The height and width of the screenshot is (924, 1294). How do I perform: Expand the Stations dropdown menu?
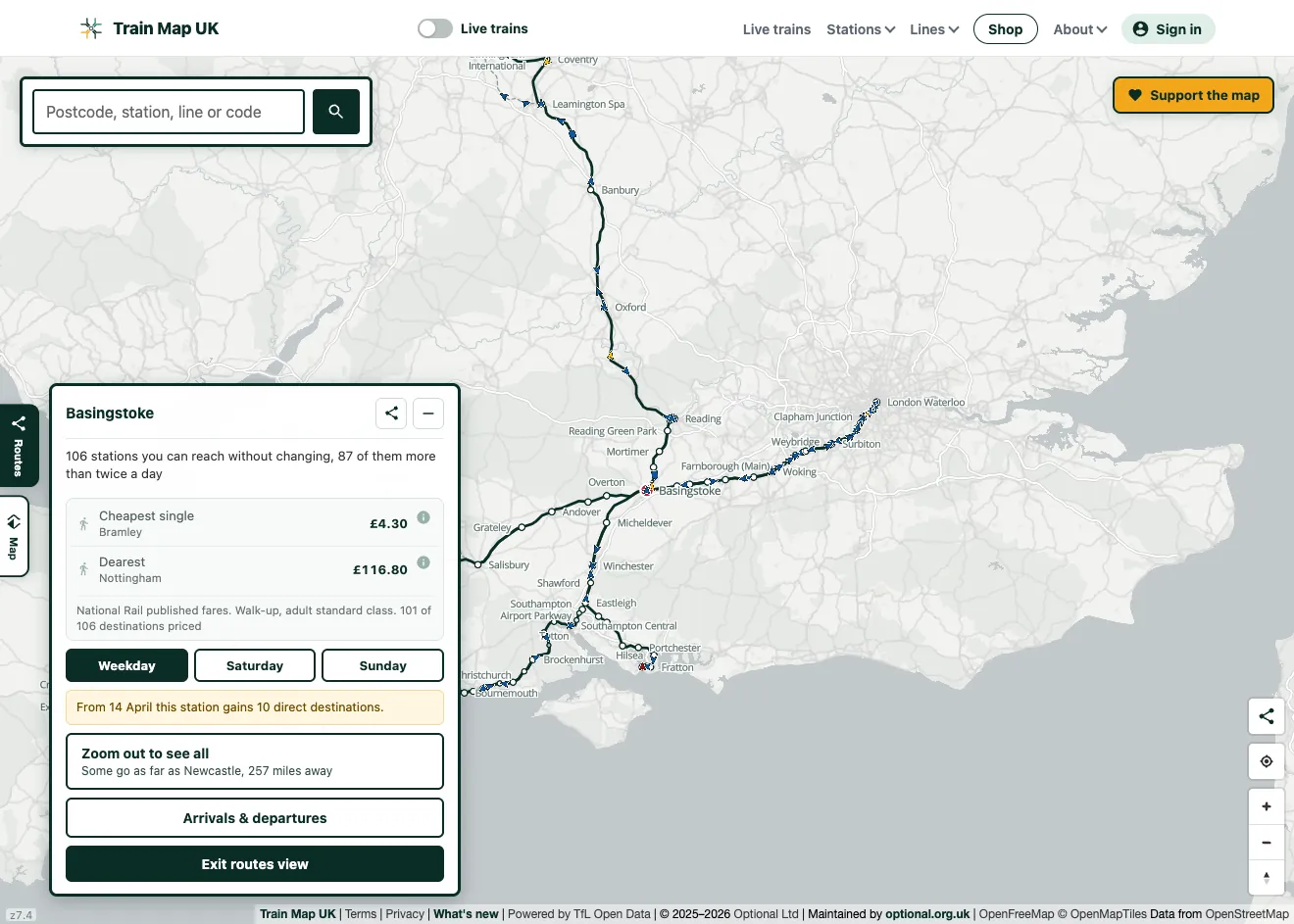[x=861, y=29]
